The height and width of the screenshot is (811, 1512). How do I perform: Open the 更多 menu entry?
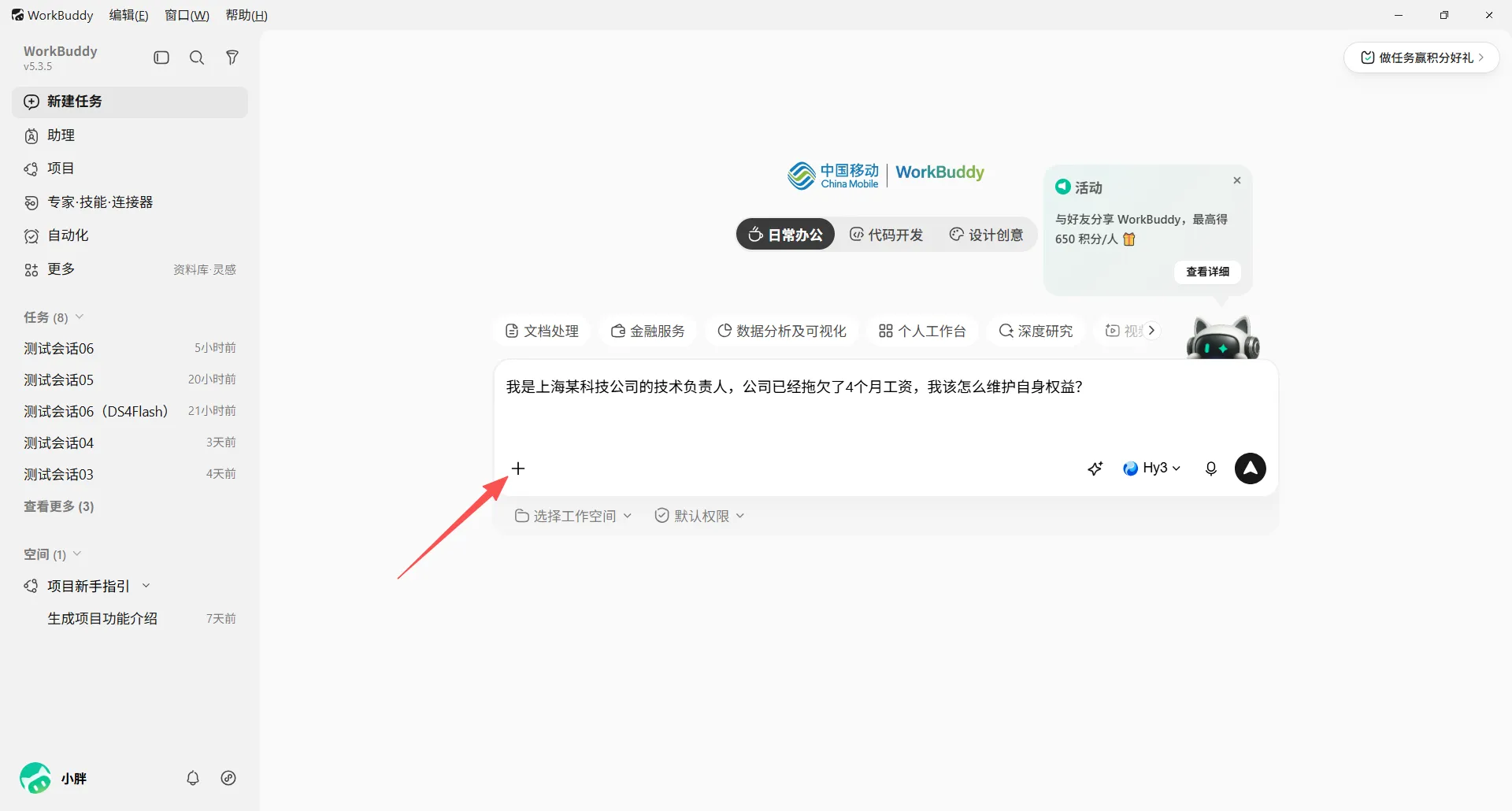coord(61,269)
